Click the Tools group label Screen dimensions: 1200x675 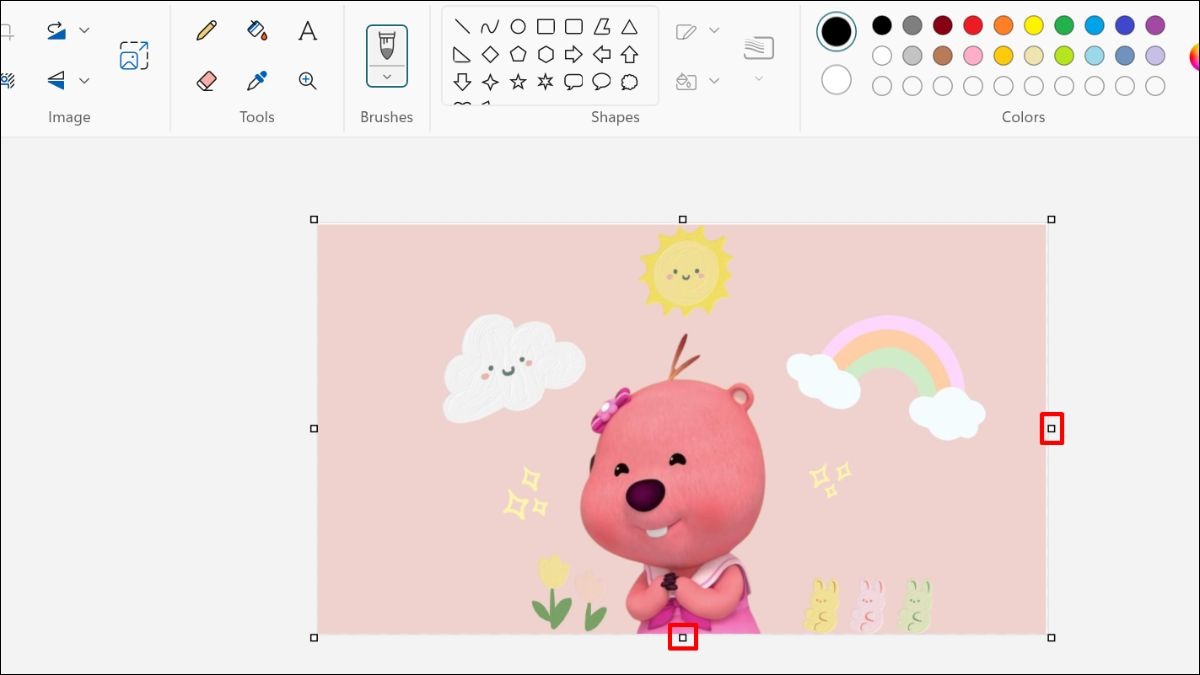tap(257, 117)
